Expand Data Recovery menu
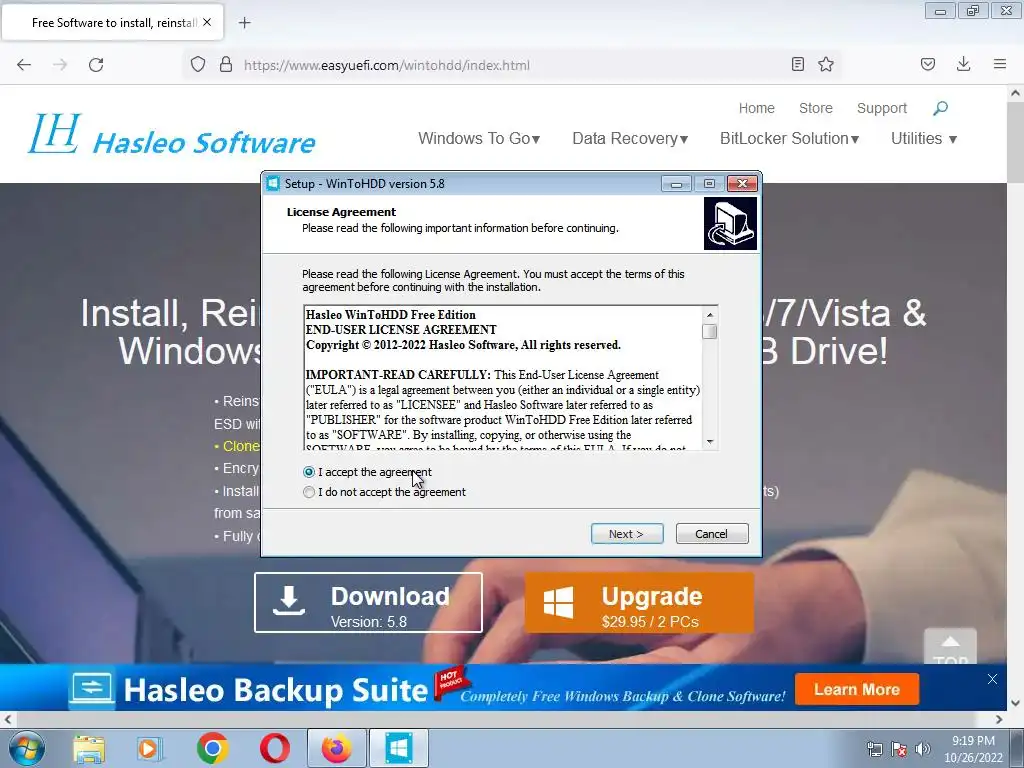This screenshot has height=768, width=1024. tap(630, 138)
